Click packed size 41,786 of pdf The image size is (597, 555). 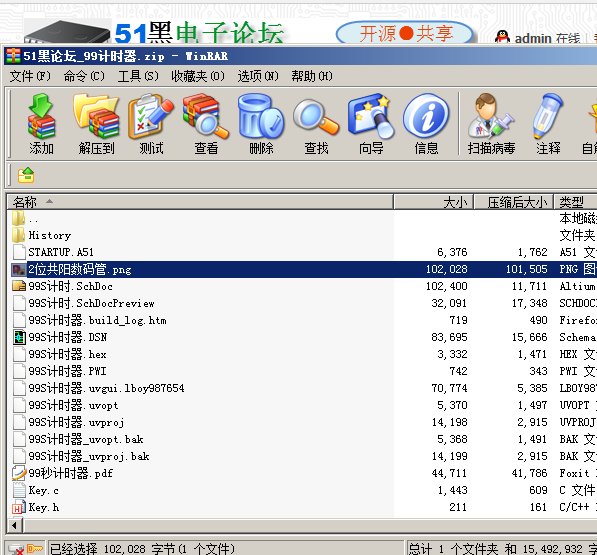click(x=530, y=473)
